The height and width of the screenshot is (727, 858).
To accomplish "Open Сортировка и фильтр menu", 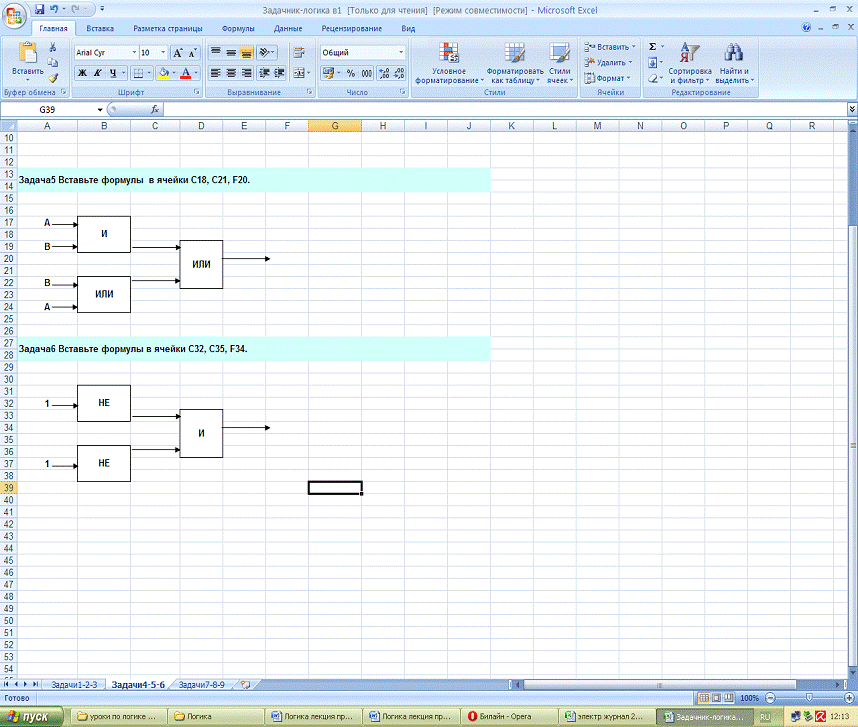I will click(689, 63).
